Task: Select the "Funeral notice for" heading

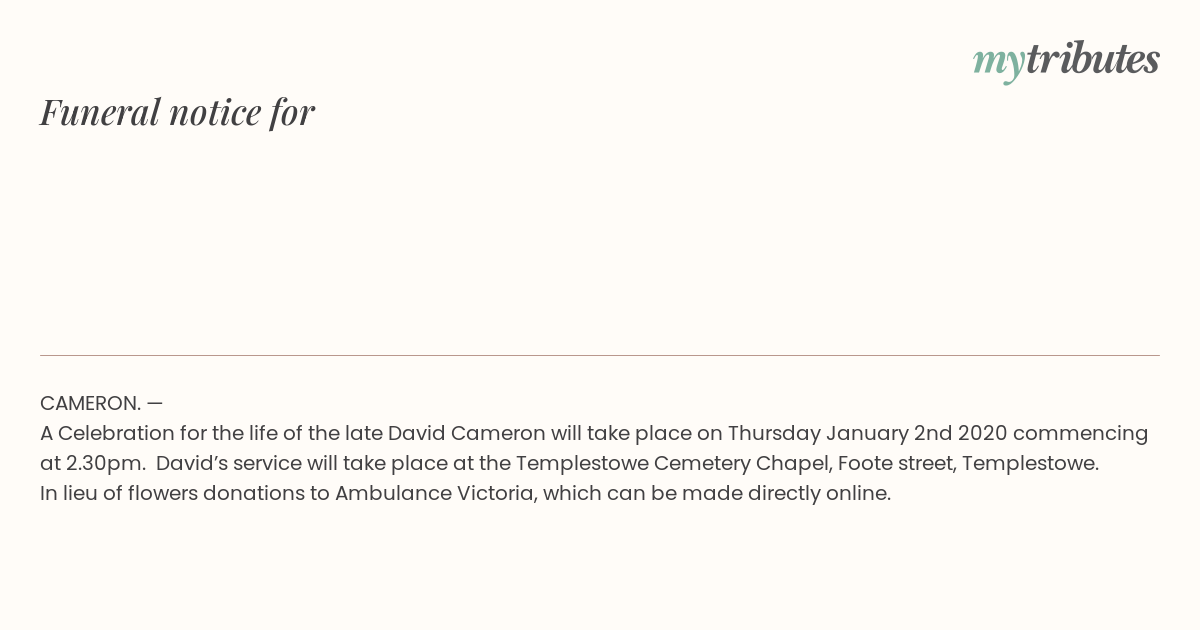Action: point(177,112)
